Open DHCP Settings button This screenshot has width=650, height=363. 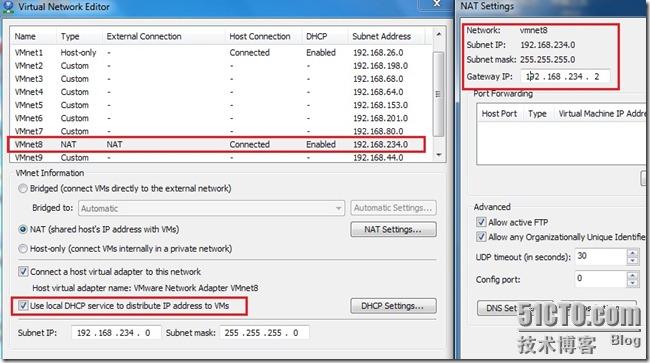(393, 306)
